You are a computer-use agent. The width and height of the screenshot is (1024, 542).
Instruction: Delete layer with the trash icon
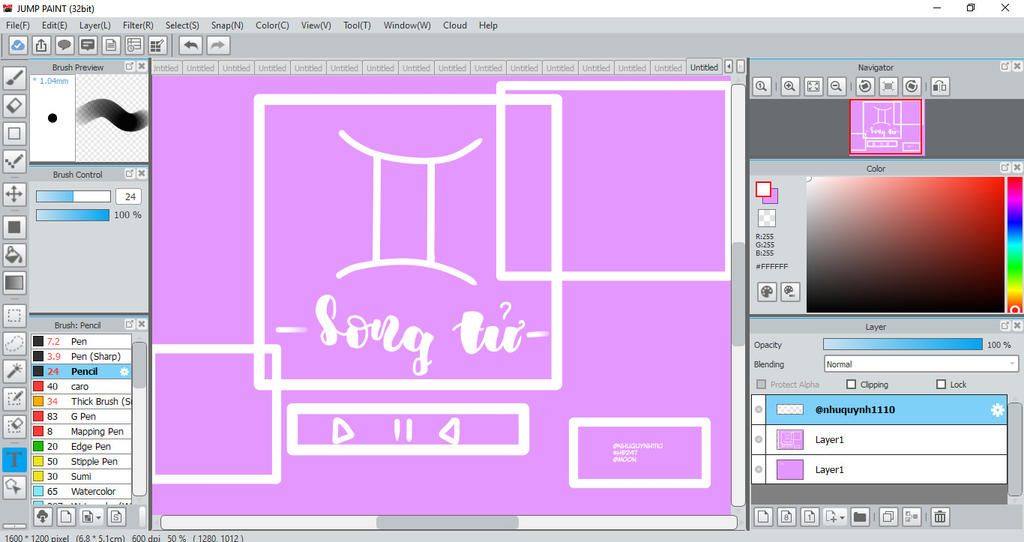click(940, 517)
